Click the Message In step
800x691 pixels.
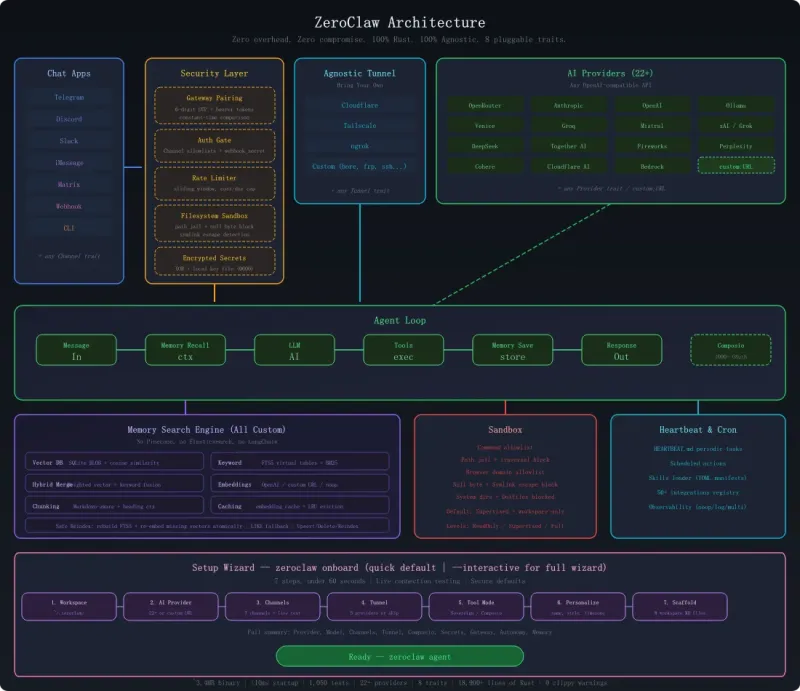pyautogui.click(x=76, y=350)
